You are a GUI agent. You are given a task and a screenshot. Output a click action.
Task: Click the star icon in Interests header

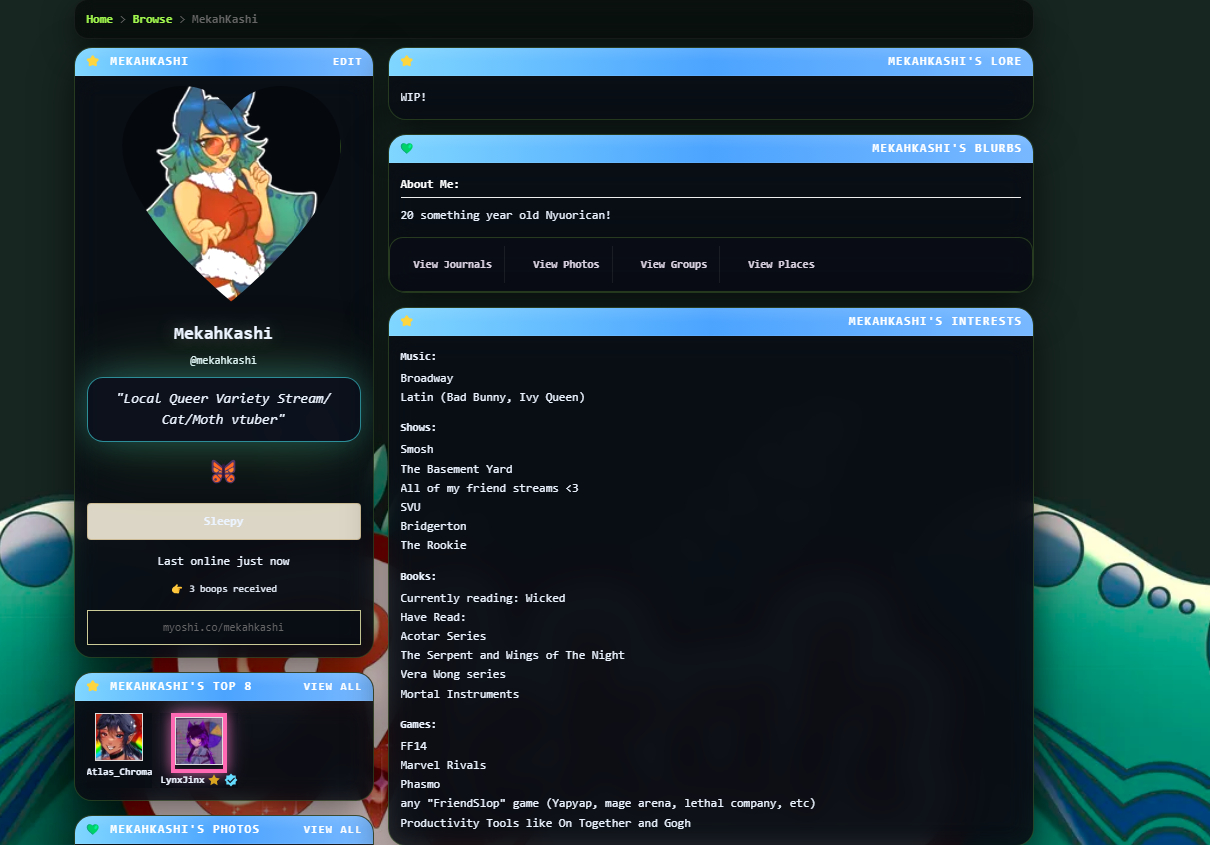click(407, 321)
